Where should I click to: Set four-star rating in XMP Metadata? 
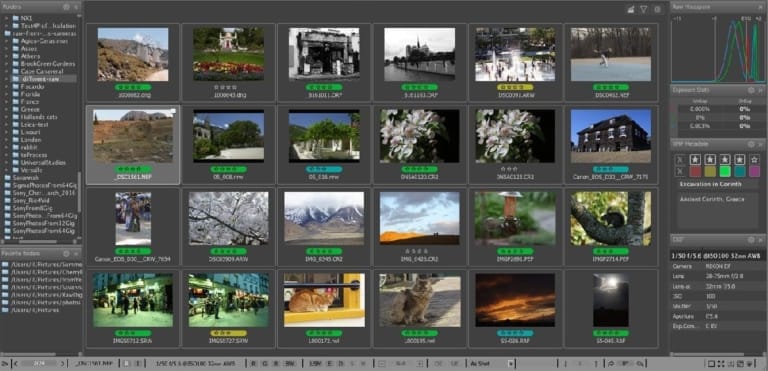pos(740,159)
